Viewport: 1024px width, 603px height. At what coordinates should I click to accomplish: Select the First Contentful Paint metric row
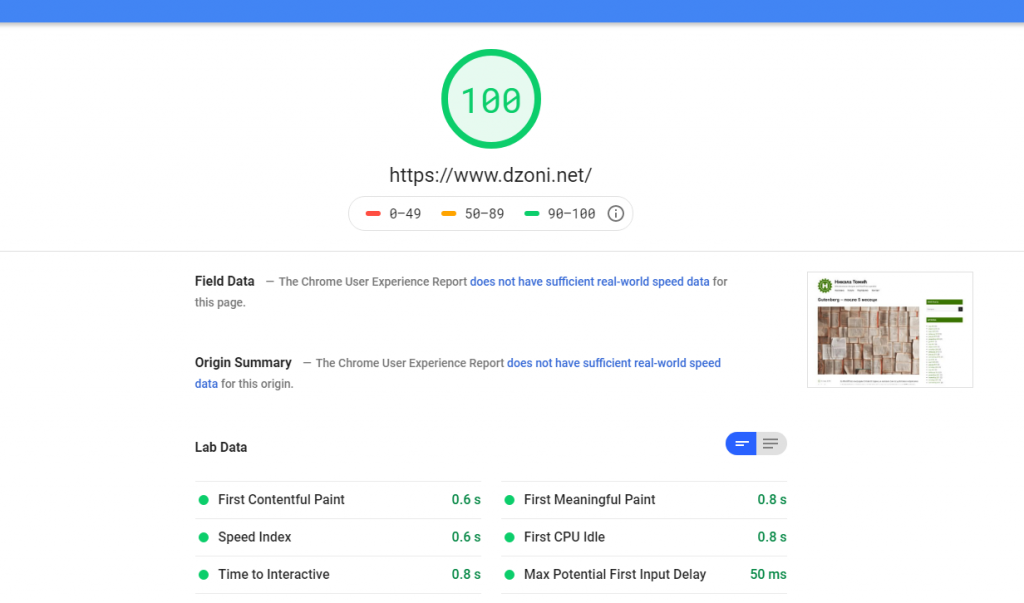[x=338, y=500]
